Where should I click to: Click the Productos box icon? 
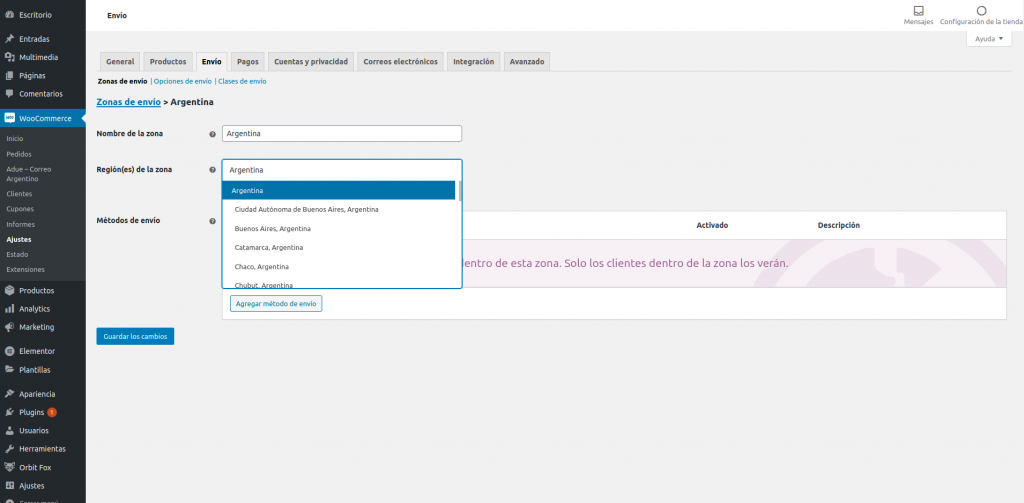(10, 291)
